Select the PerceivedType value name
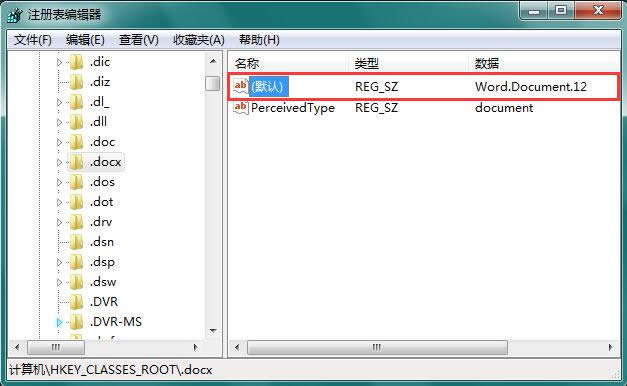 (293, 108)
